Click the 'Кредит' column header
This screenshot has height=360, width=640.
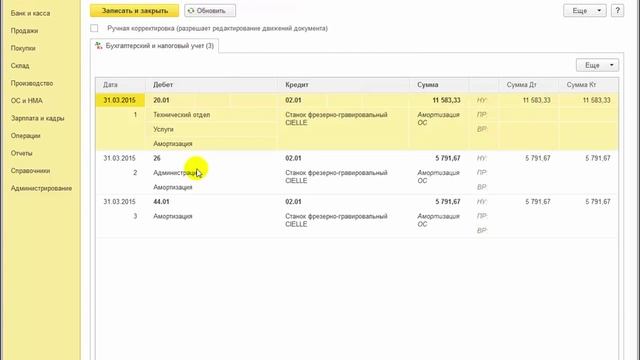point(343,85)
